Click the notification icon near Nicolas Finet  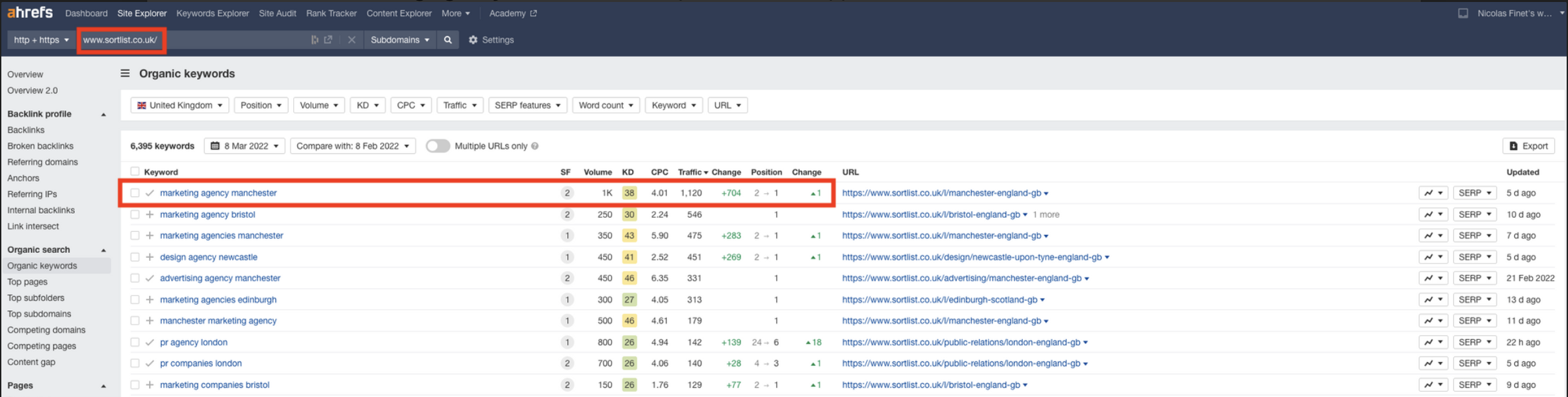click(1463, 13)
